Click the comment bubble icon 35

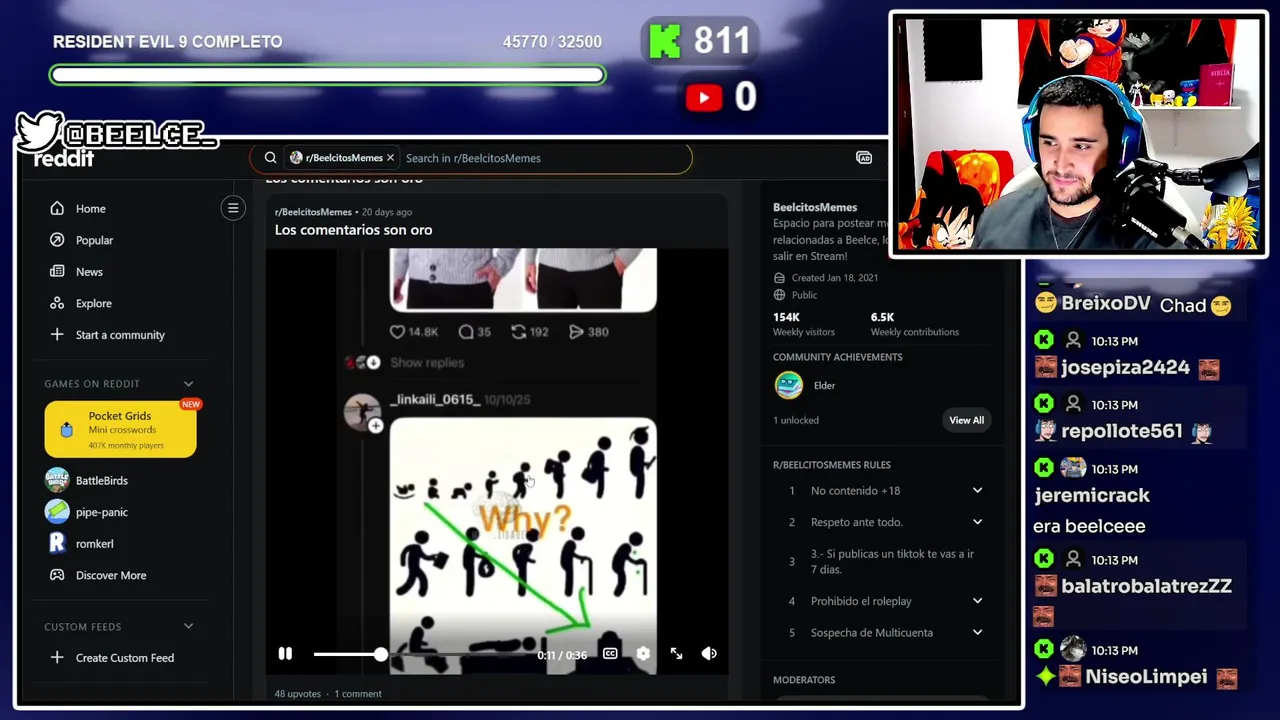(x=466, y=332)
